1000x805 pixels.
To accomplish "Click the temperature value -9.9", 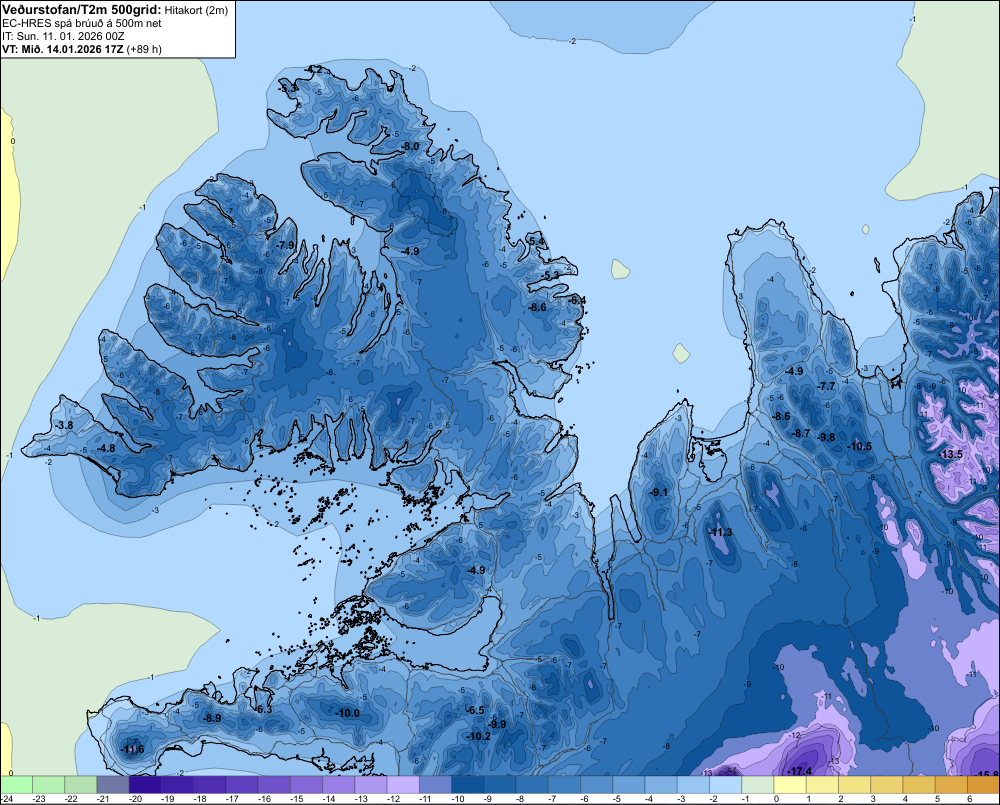I will tap(497, 724).
